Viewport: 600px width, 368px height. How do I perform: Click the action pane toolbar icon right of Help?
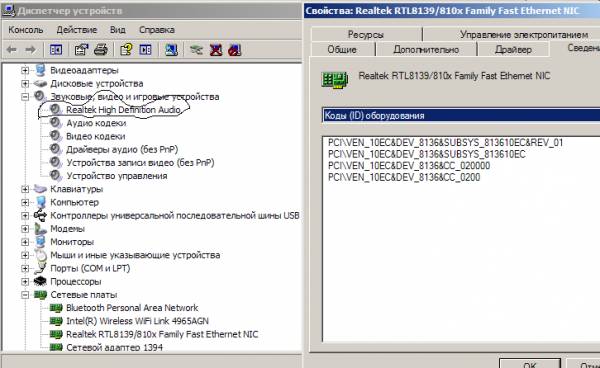pos(145,50)
